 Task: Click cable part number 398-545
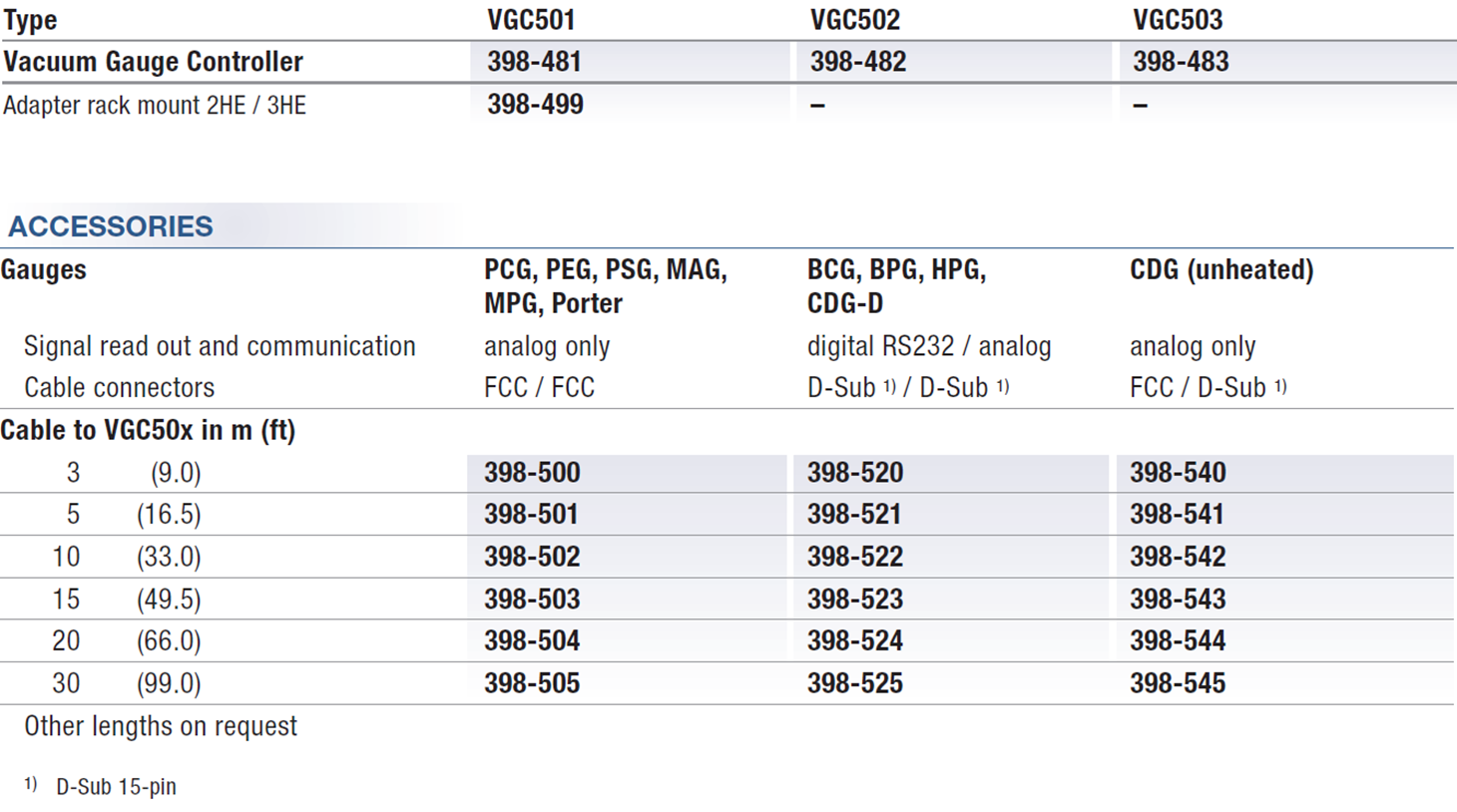(x=1178, y=683)
